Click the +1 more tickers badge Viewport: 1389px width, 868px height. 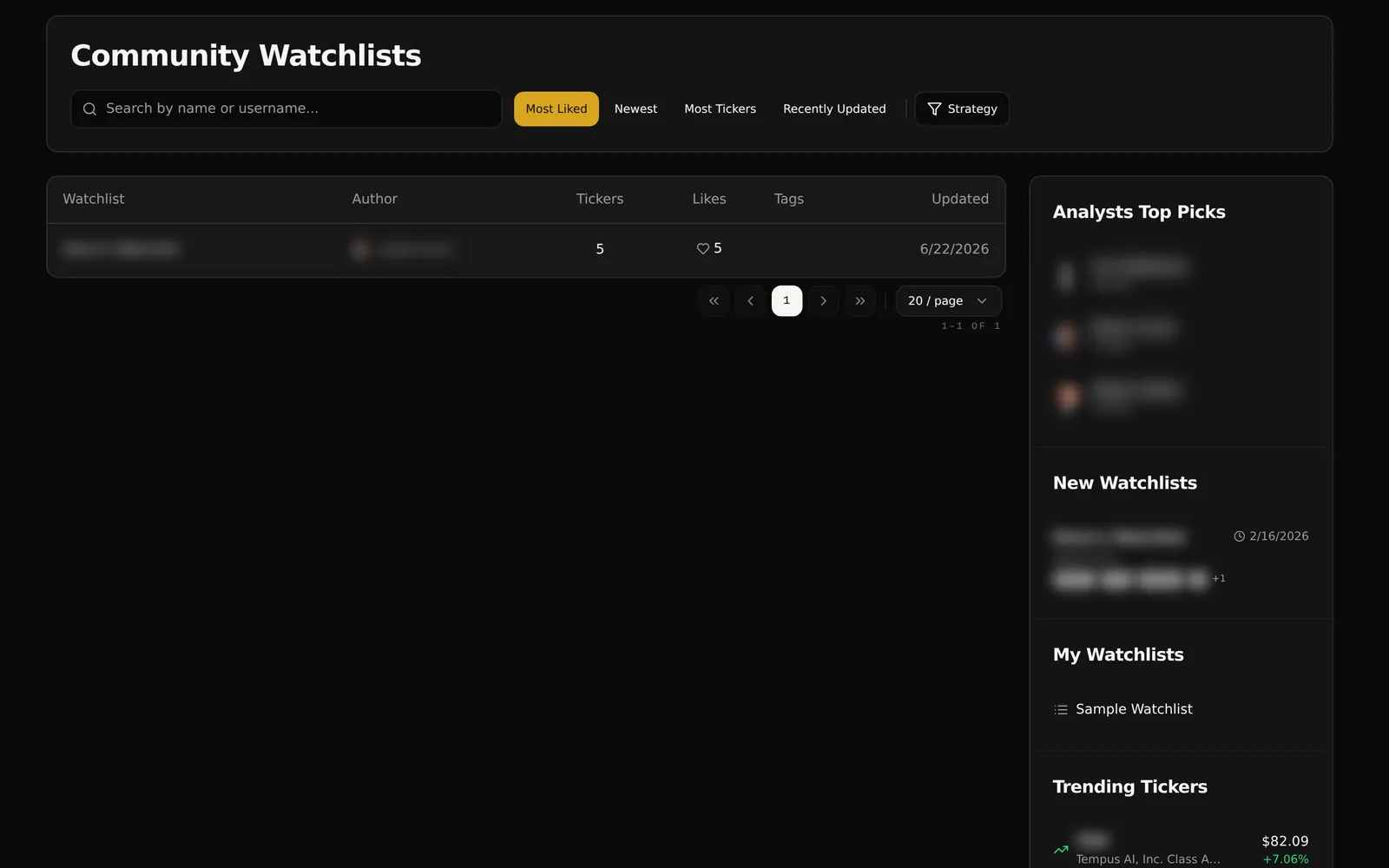click(1219, 578)
